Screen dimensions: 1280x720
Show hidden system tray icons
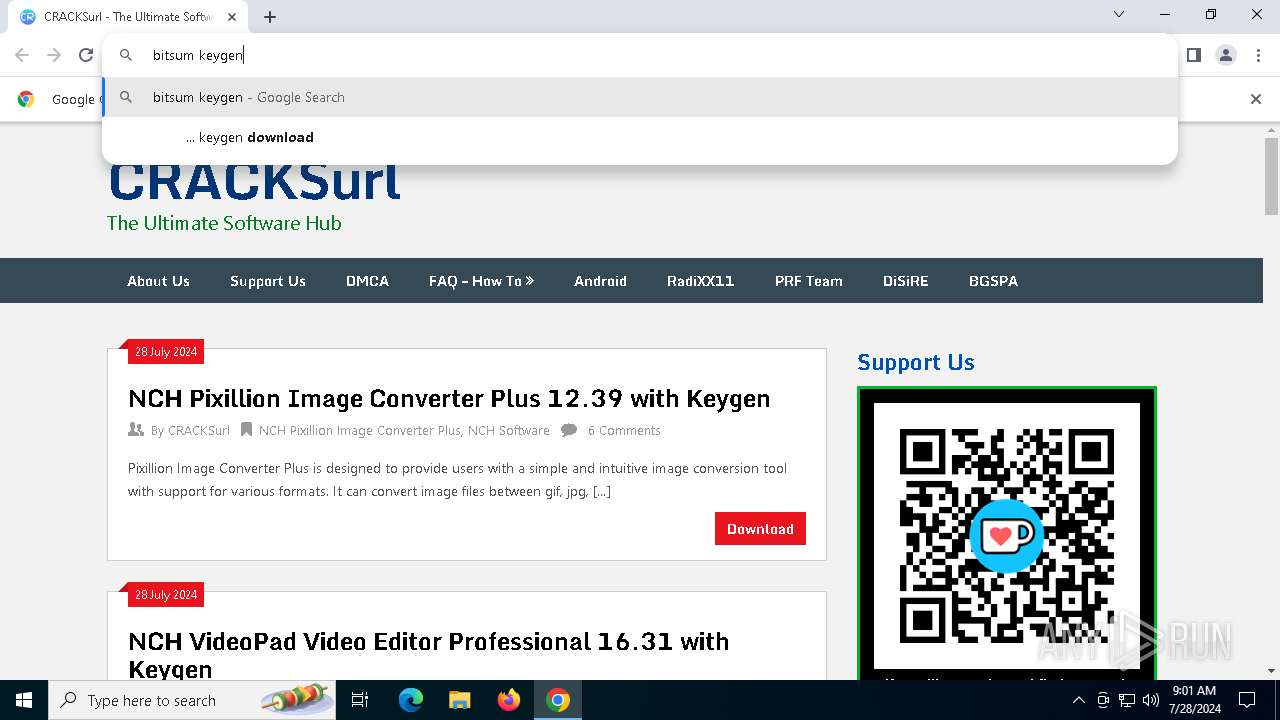pos(1078,700)
